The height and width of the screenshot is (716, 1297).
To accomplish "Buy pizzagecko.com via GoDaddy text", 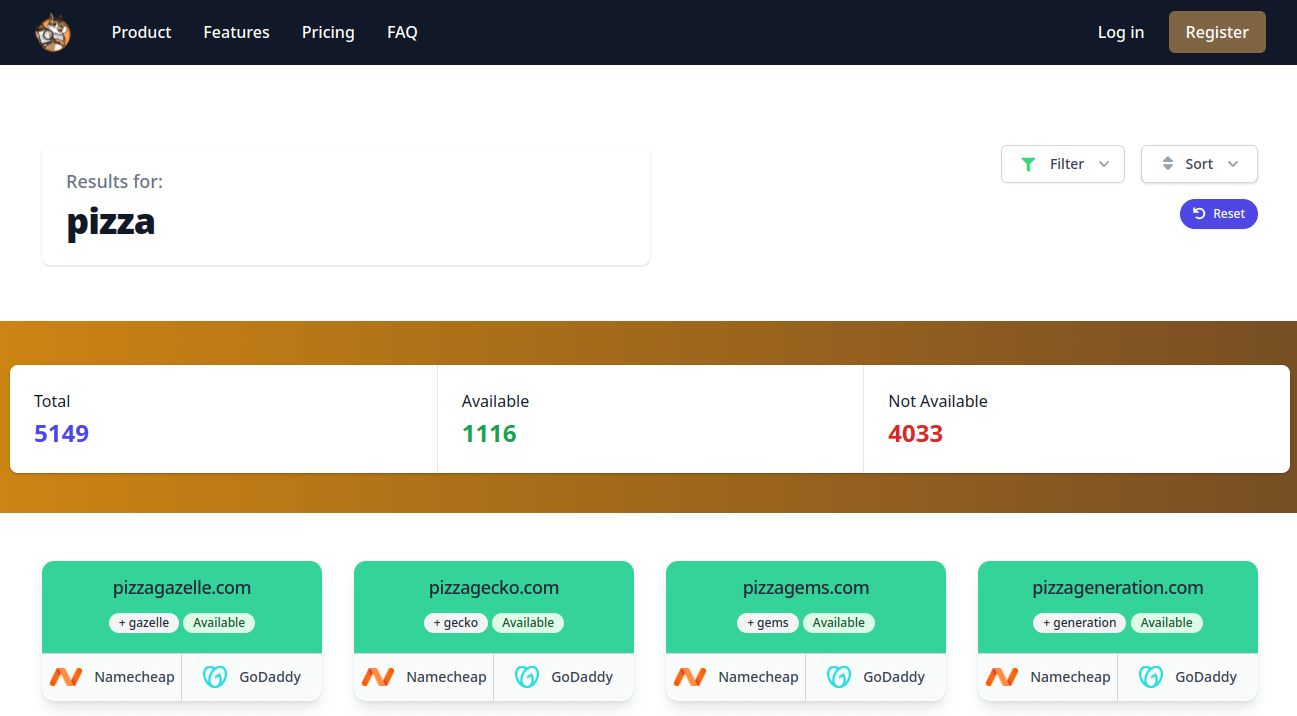I will pyautogui.click(x=582, y=677).
